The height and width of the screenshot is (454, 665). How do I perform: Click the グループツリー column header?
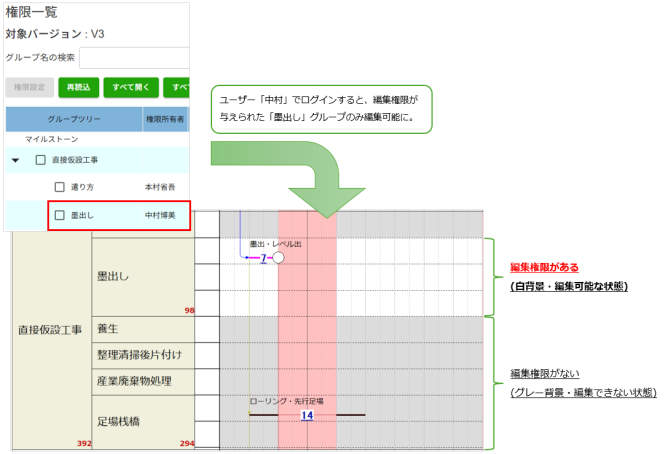click(x=74, y=120)
